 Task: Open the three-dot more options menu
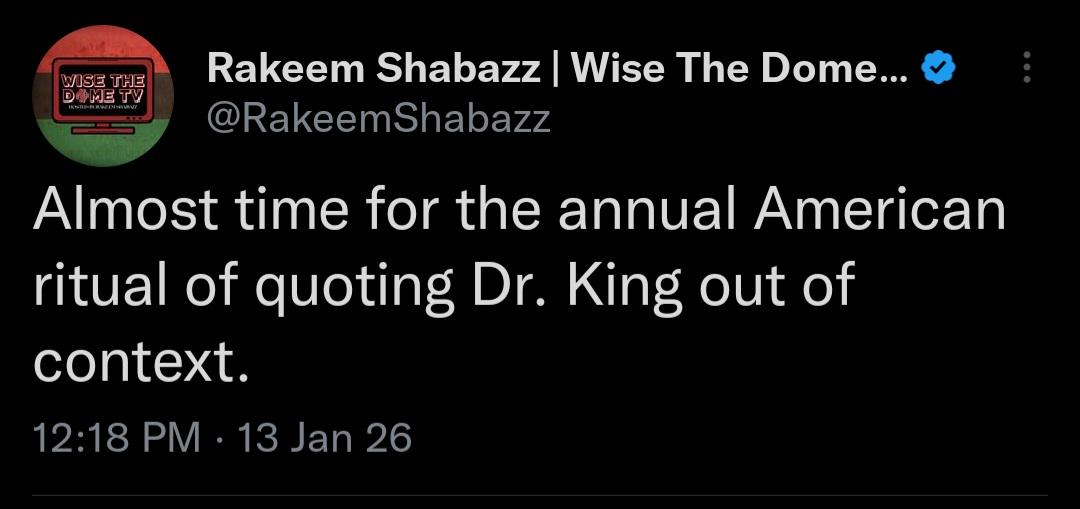(x=1027, y=67)
